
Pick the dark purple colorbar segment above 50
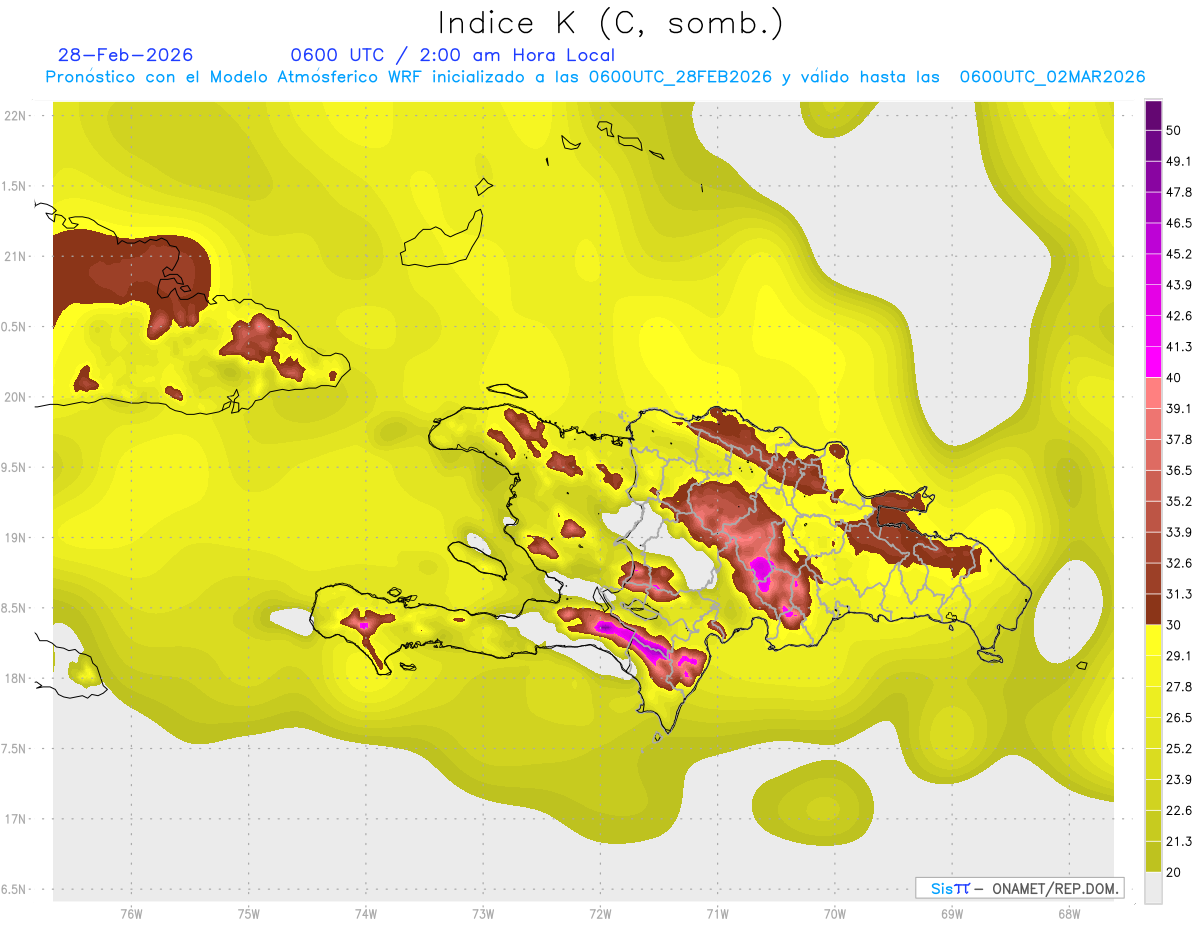[x=1153, y=115]
